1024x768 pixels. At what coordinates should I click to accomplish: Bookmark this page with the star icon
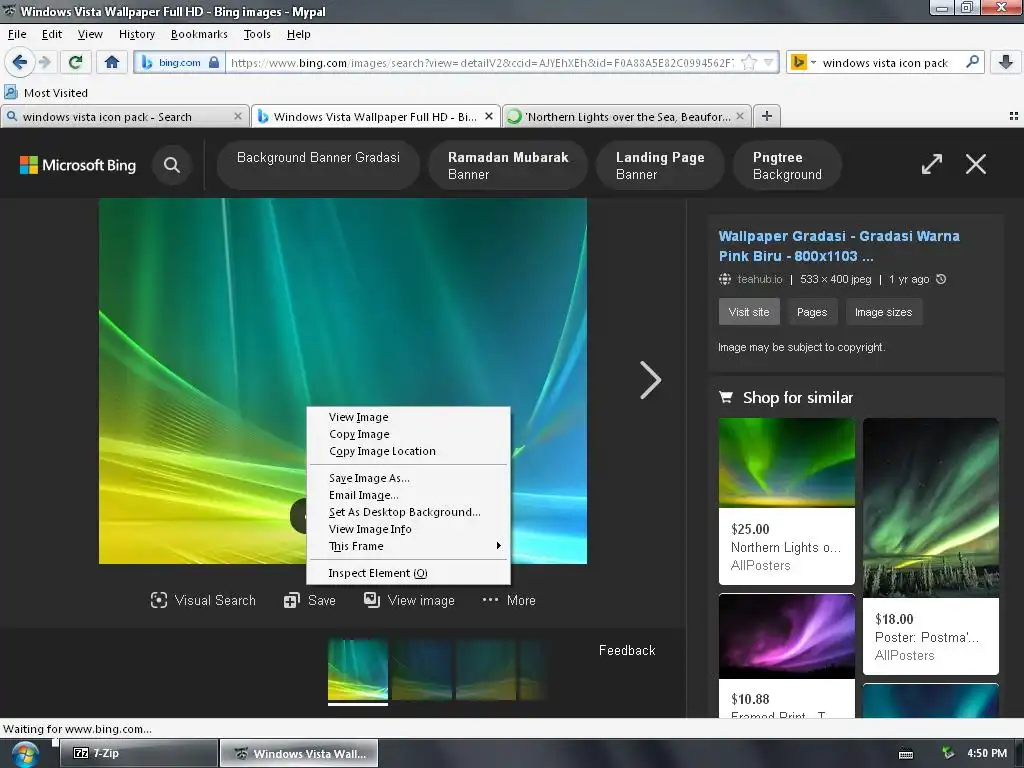[748, 63]
